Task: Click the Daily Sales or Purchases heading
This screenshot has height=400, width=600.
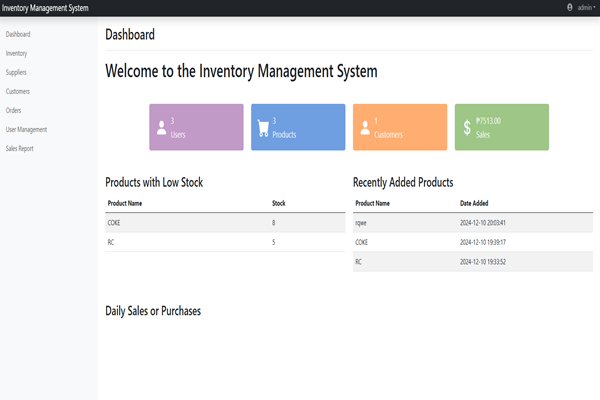Action: [x=153, y=311]
